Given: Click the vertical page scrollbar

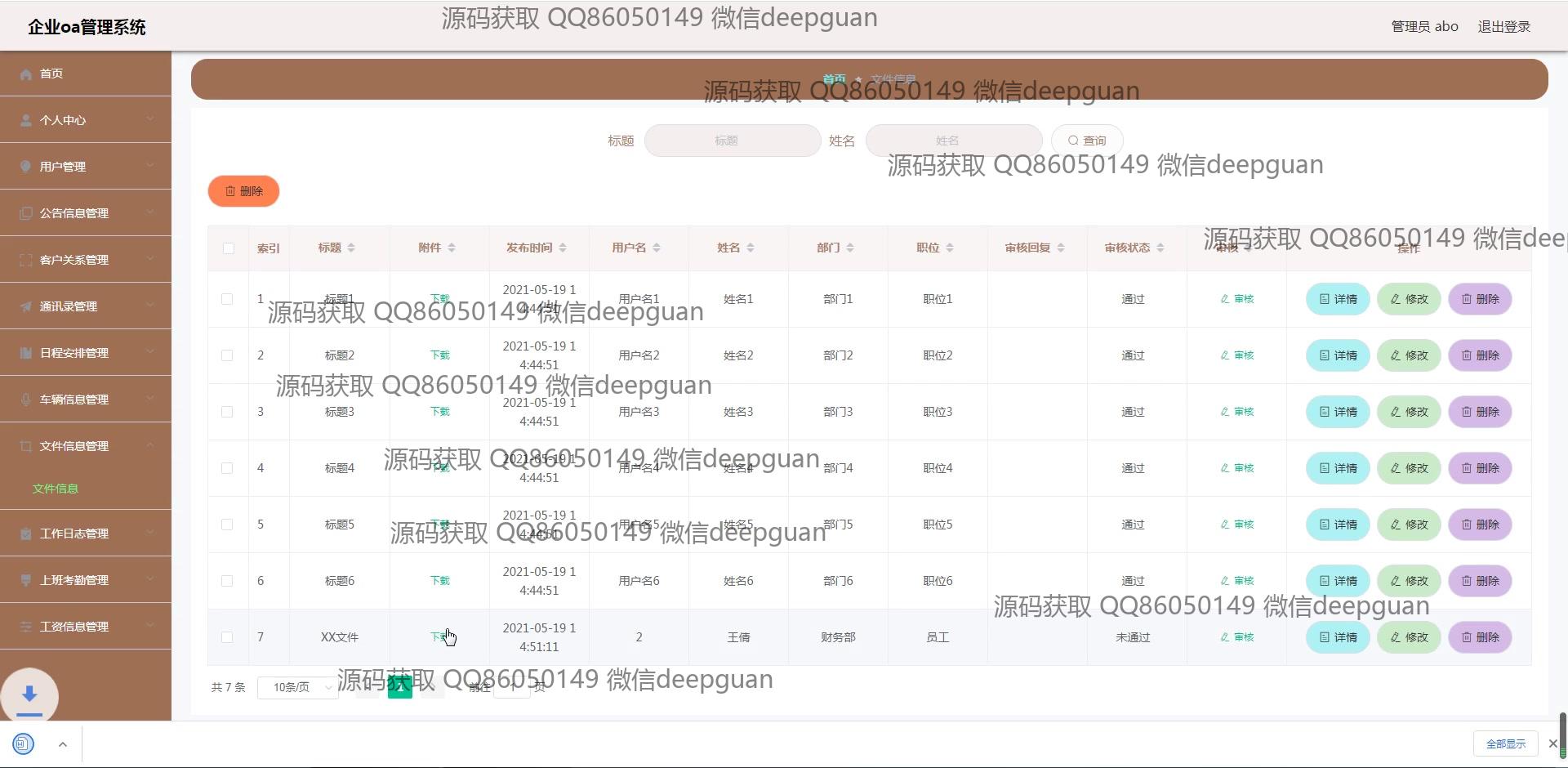Looking at the screenshot, I should click(x=1562, y=735).
